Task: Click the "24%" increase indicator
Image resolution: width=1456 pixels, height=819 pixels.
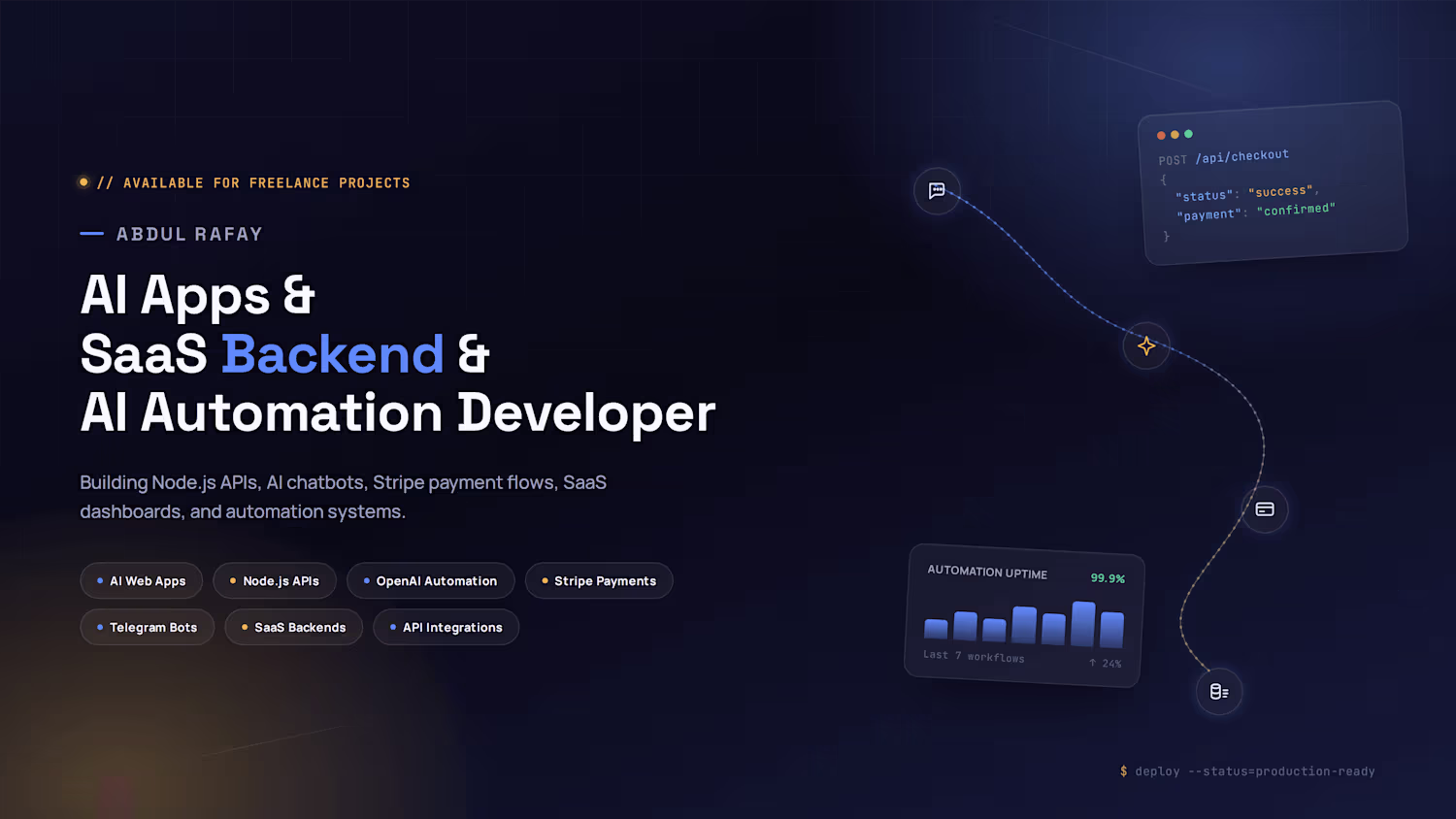Action: point(1106,664)
